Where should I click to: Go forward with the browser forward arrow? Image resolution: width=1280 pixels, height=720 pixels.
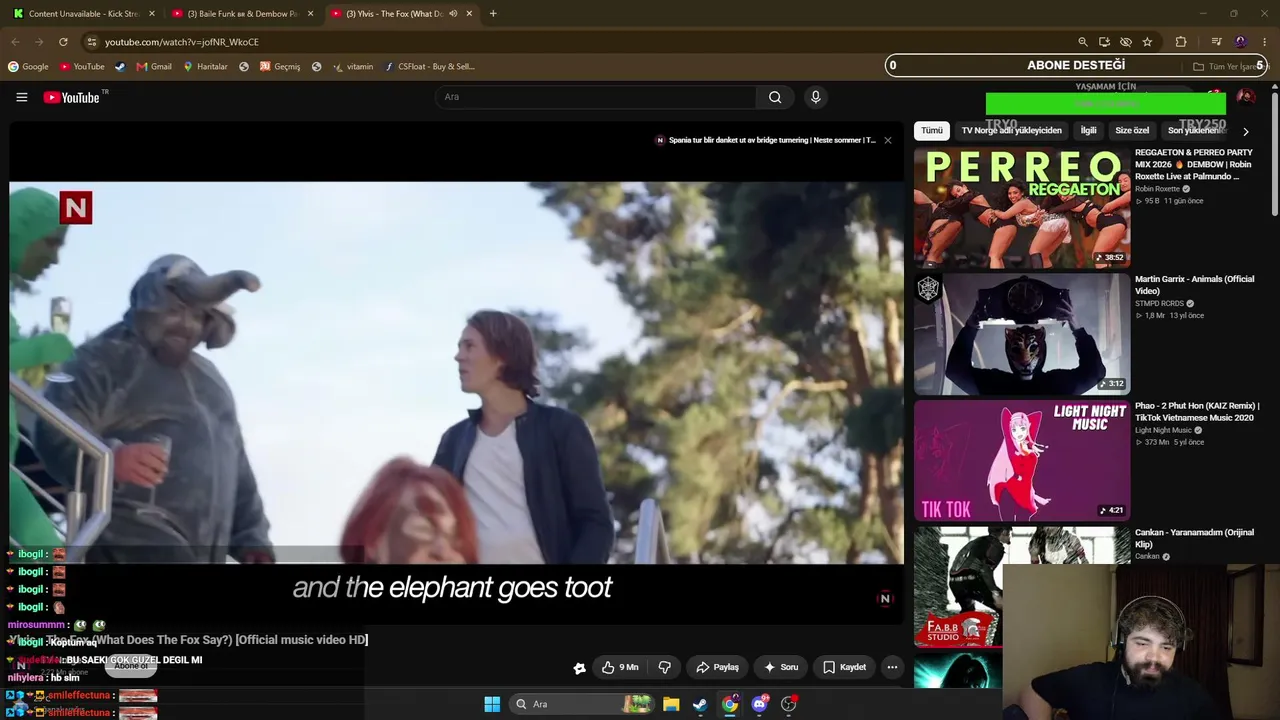pos(39,42)
